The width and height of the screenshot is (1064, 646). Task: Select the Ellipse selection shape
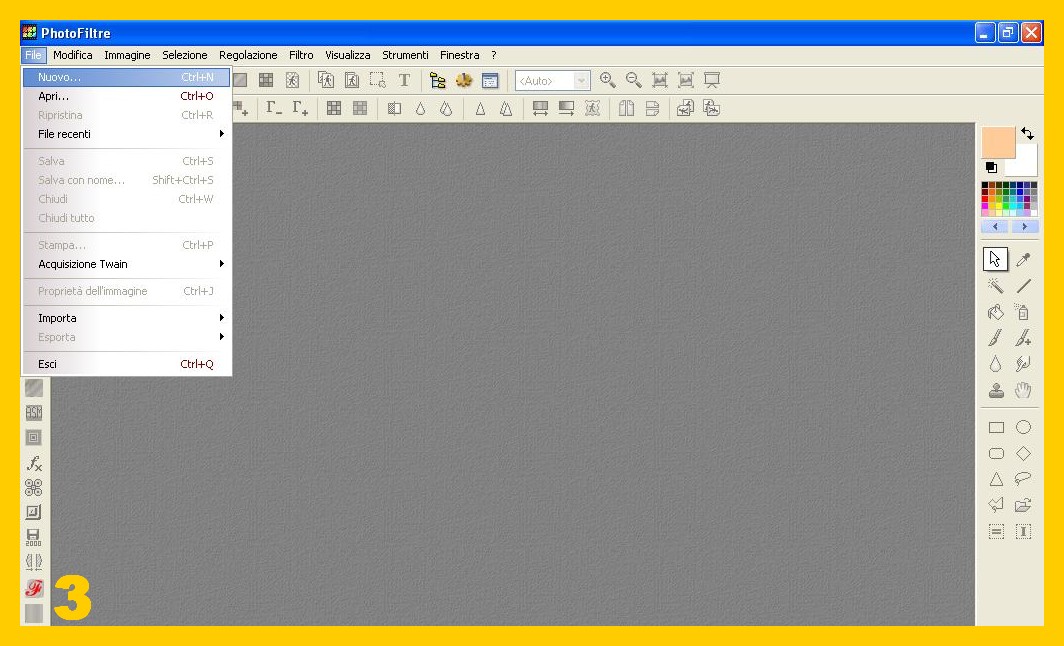pyautogui.click(x=1023, y=427)
